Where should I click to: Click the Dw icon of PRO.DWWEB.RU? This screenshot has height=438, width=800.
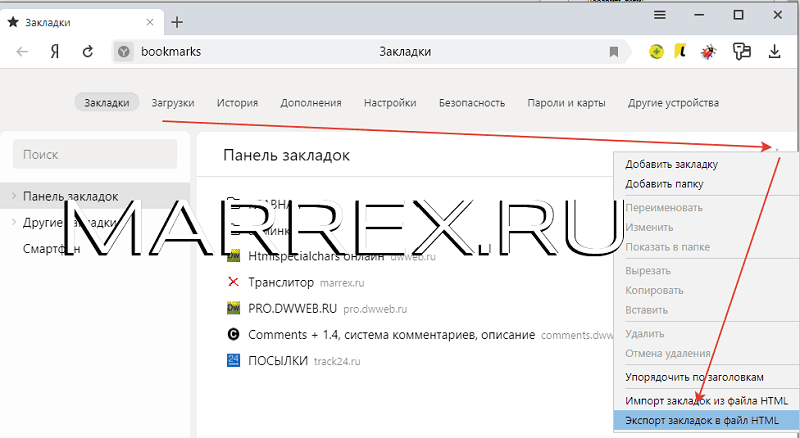(233, 308)
